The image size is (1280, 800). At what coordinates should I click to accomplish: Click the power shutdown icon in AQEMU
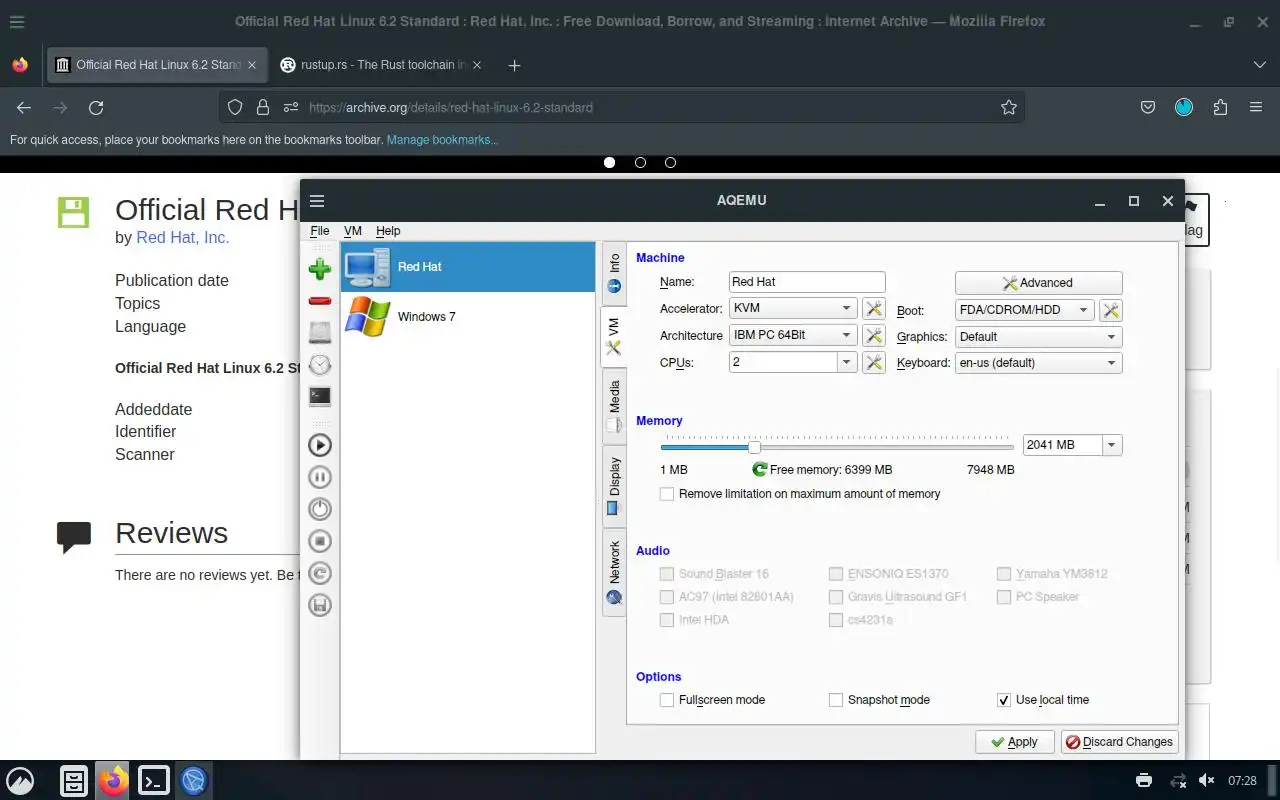[x=320, y=509]
